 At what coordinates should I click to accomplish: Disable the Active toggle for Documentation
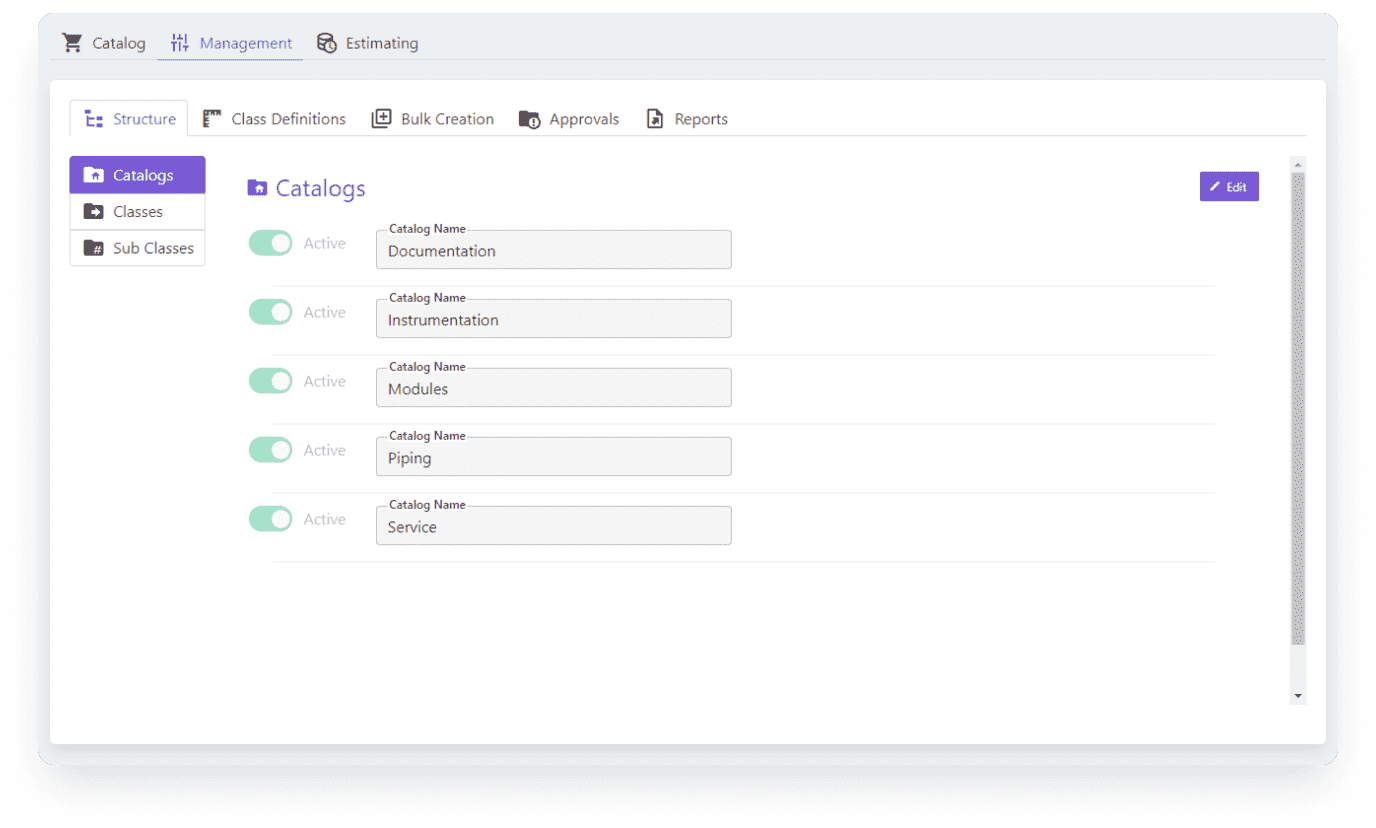point(270,242)
